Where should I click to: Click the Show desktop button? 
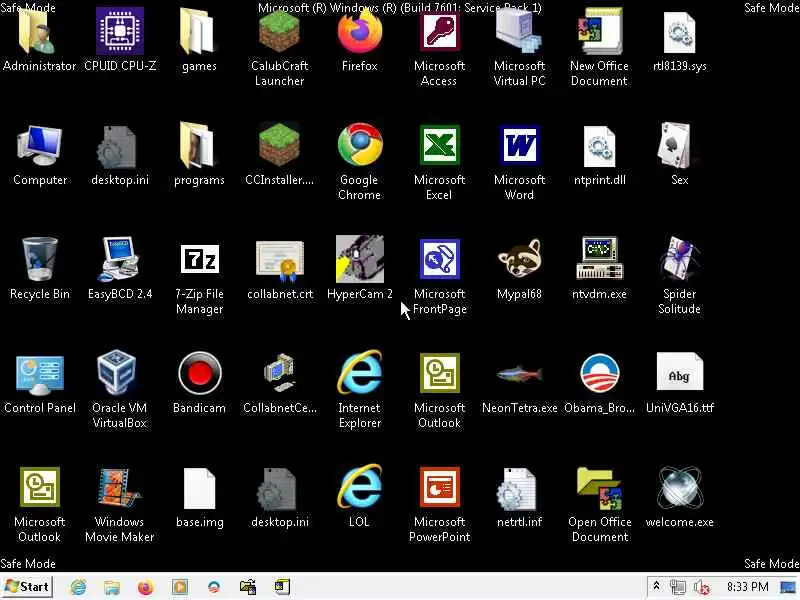[x=788, y=587]
